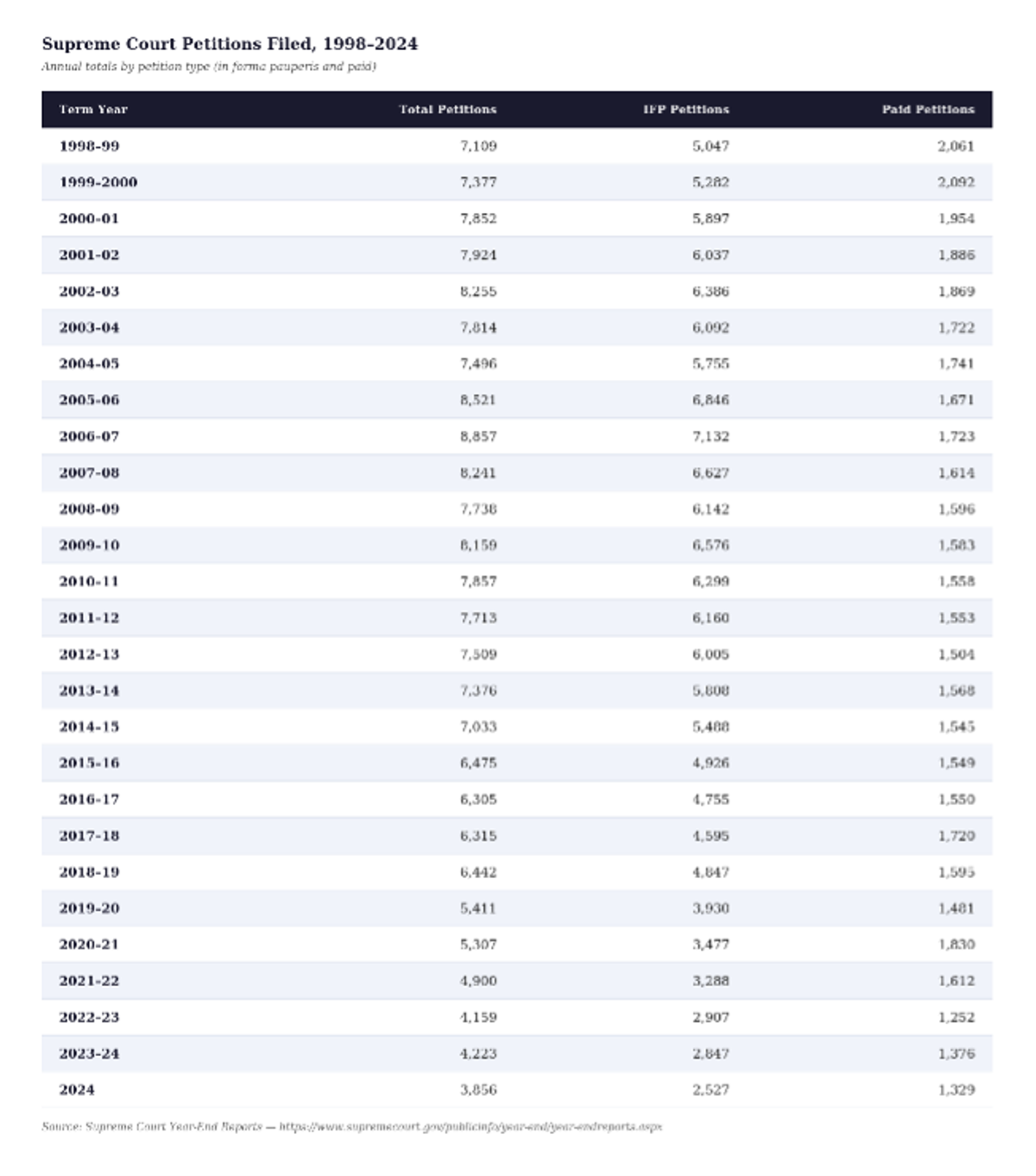Select the 2006-07 term row label
Viewport: 1036px width, 1176px height.
coord(89,436)
